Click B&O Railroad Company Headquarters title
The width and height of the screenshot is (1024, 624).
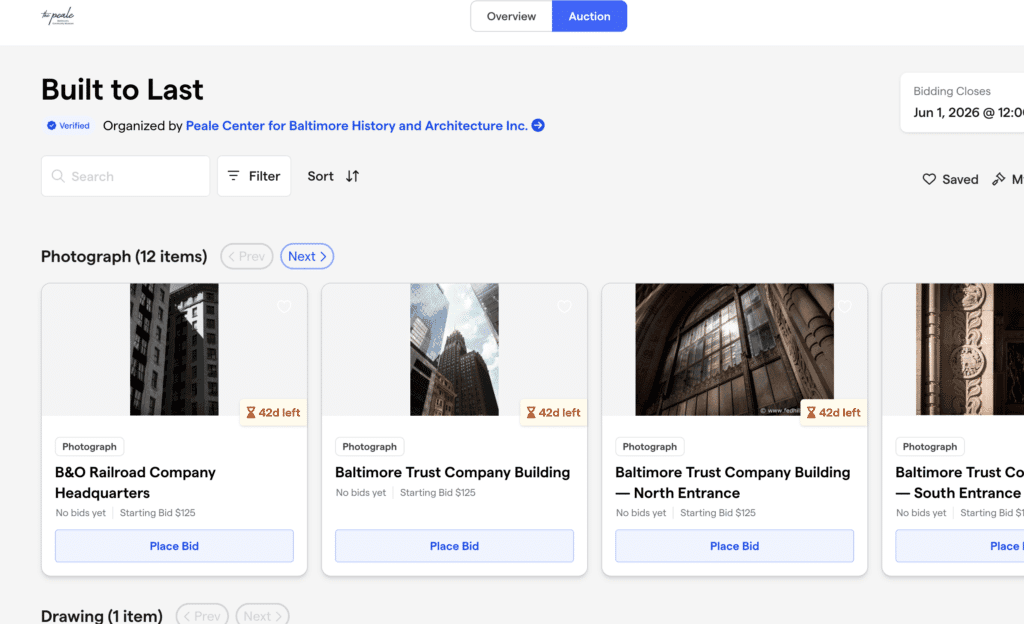135,482
